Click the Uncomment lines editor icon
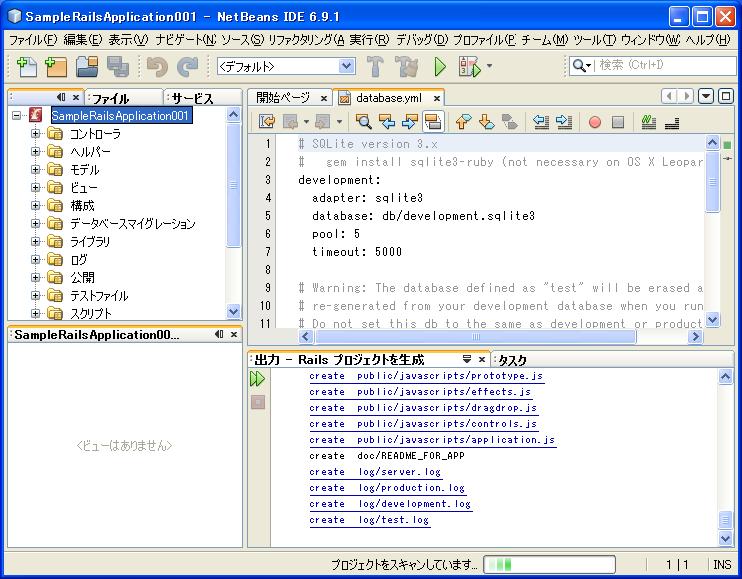The height and width of the screenshot is (579, 742). pyautogui.click(x=672, y=123)
